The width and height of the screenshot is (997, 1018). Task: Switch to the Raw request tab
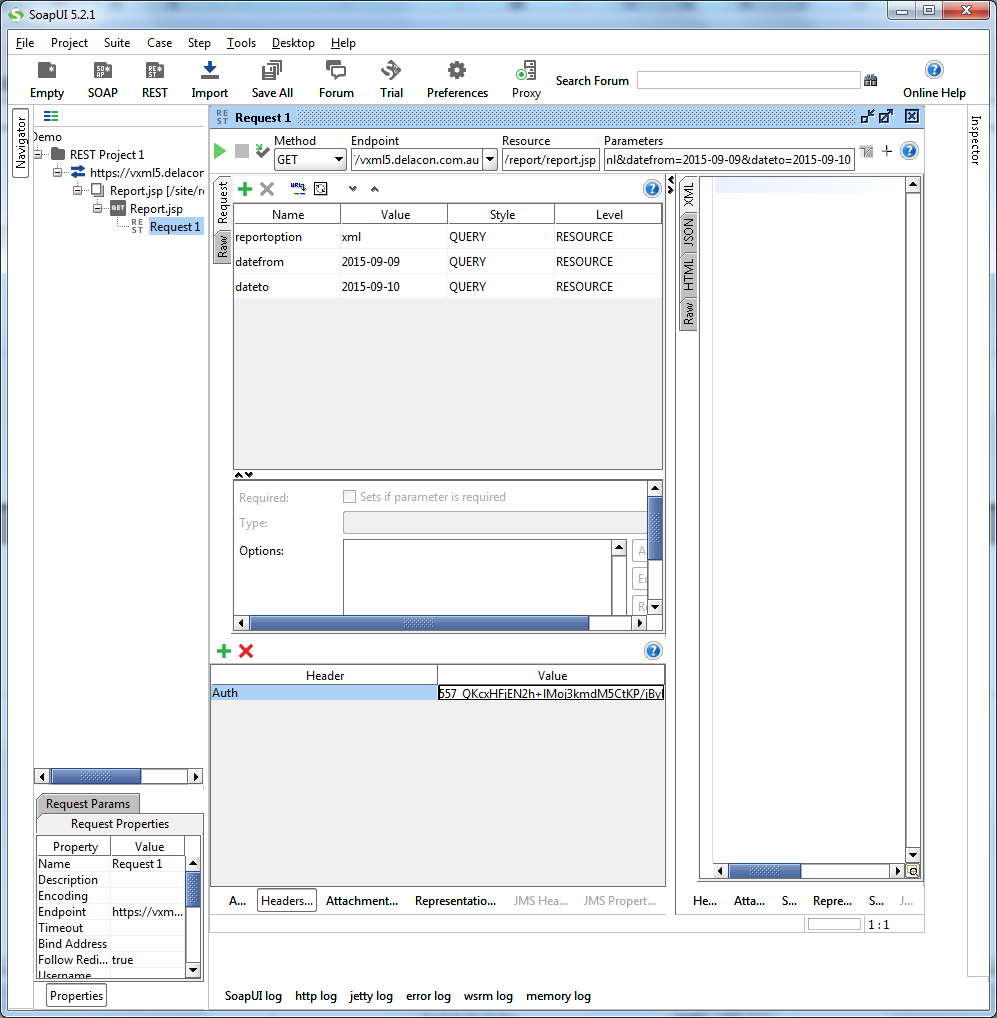[x=223, y=247]
